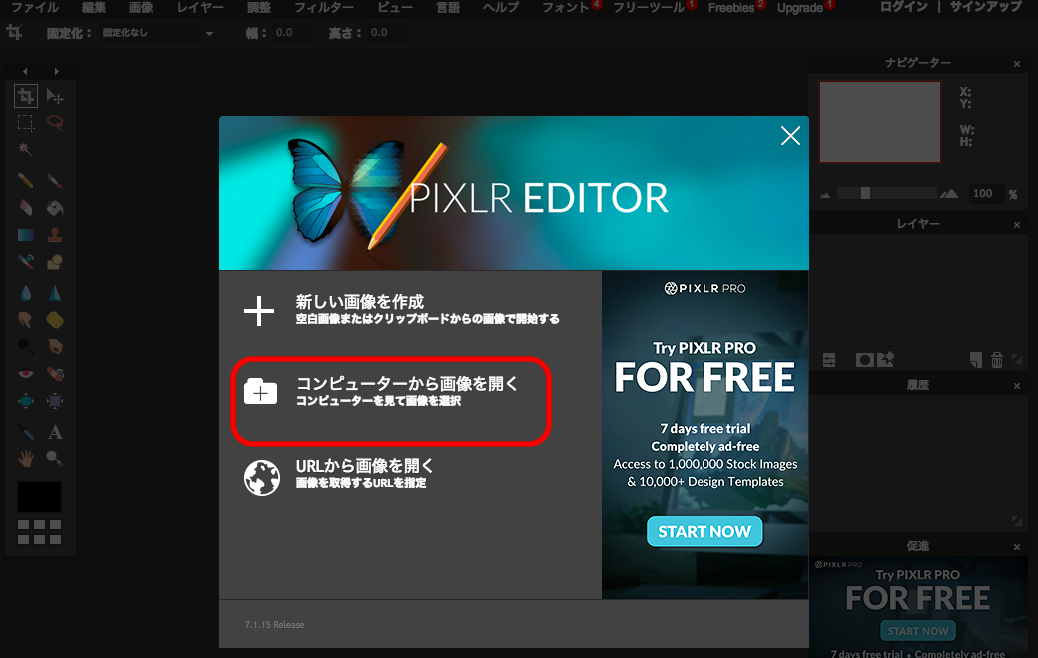Screen dimensions: 1038x658
Task: Select the Red Eye Reduction tool
Action: coord(26,374)
